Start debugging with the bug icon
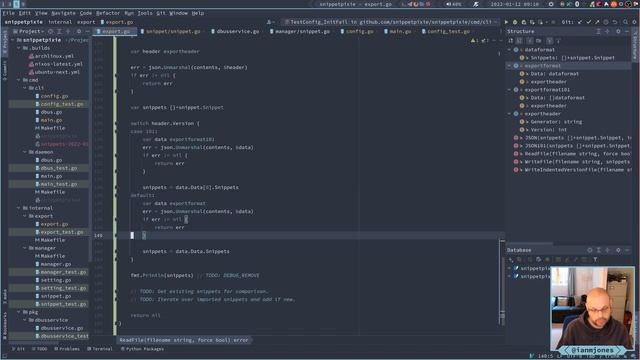Viewport: 640px width, 360px height. [515, 22]
